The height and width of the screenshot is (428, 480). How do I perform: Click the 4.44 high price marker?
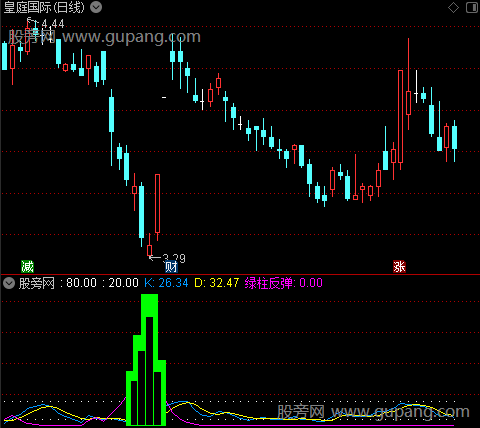pyautogui.click(x=53, y=24)
